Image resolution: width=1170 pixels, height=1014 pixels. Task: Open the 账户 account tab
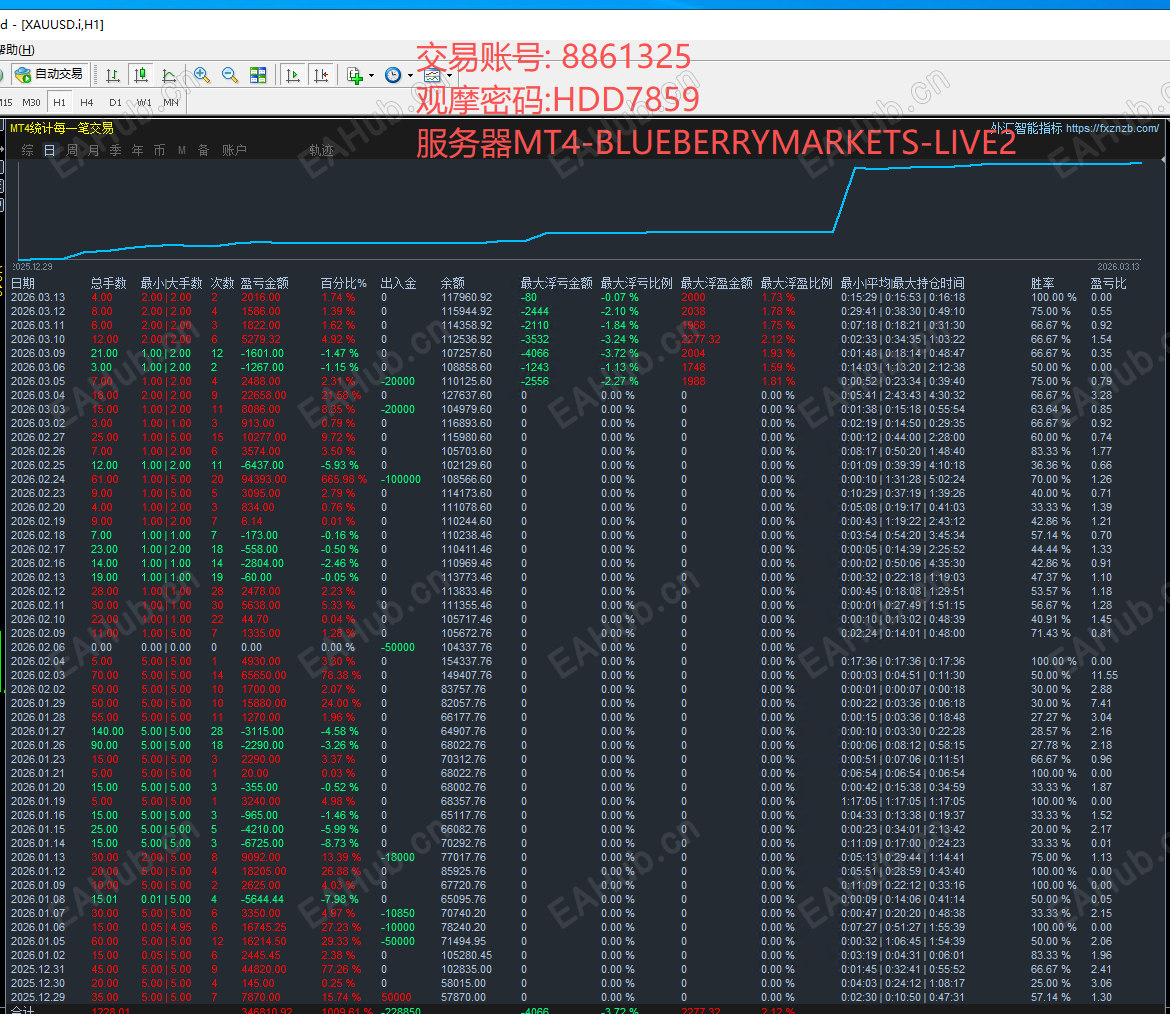[x=234, y=150]
